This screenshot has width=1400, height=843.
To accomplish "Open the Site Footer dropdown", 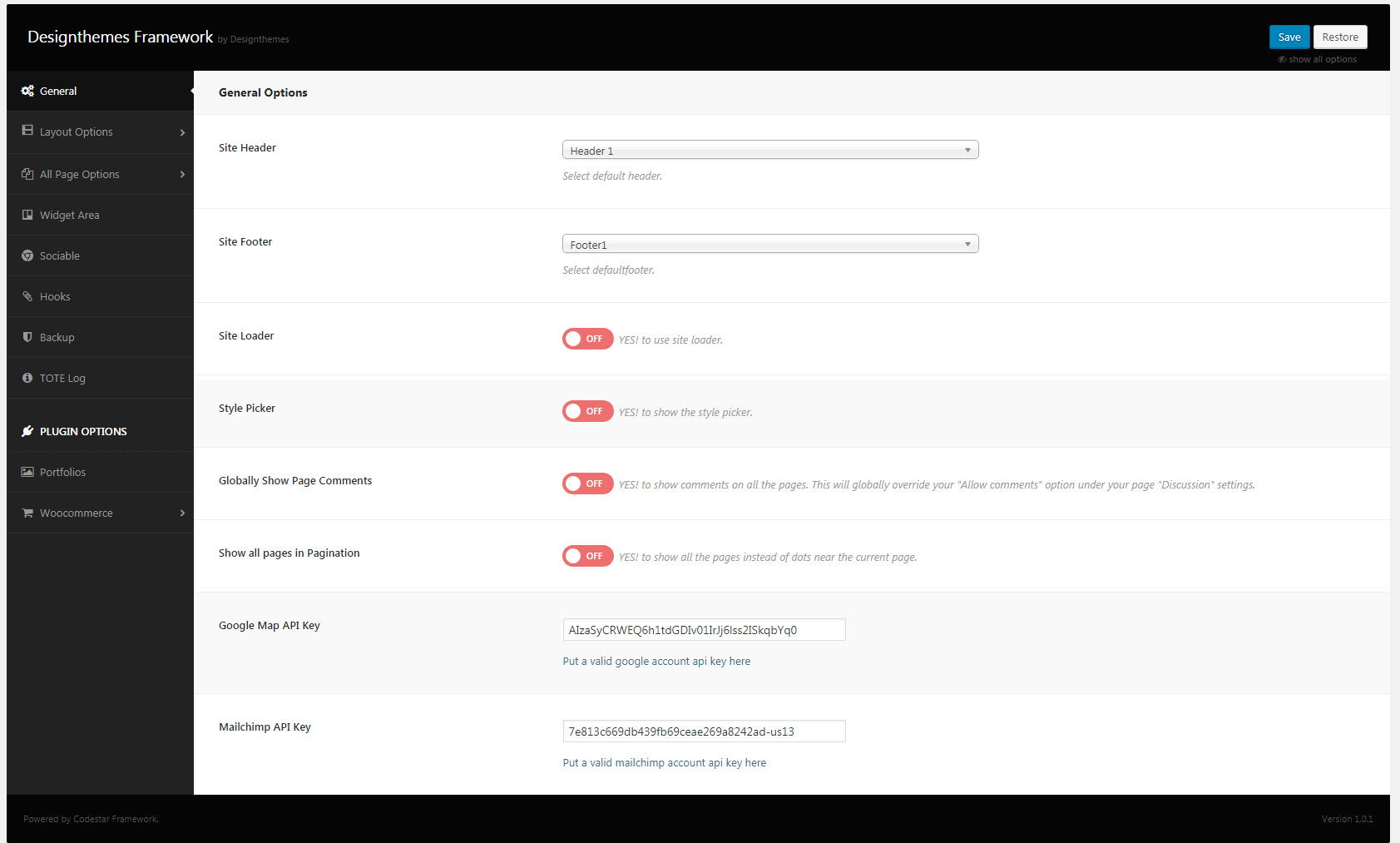I will click(770, 244).
